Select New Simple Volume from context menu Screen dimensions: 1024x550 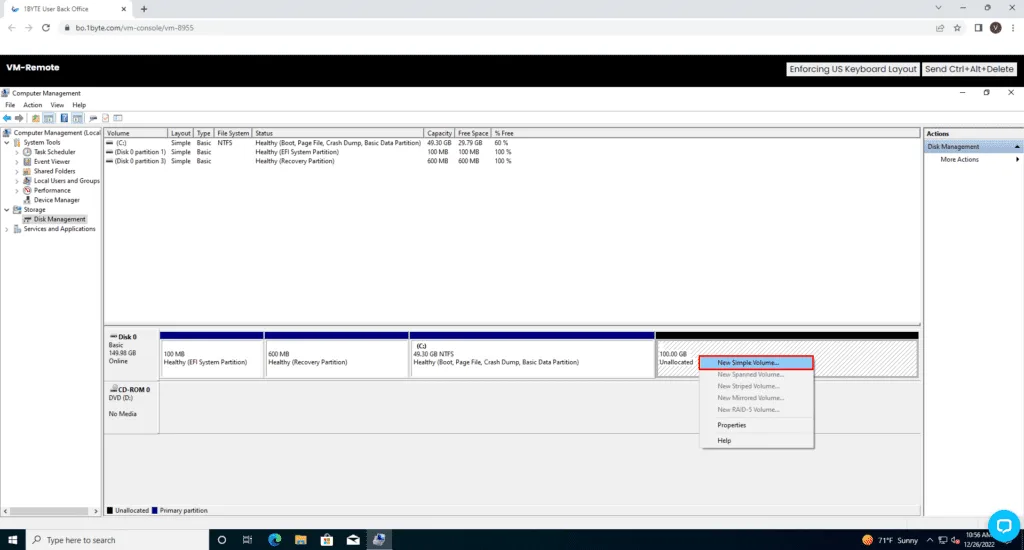(x=757, y=362)
